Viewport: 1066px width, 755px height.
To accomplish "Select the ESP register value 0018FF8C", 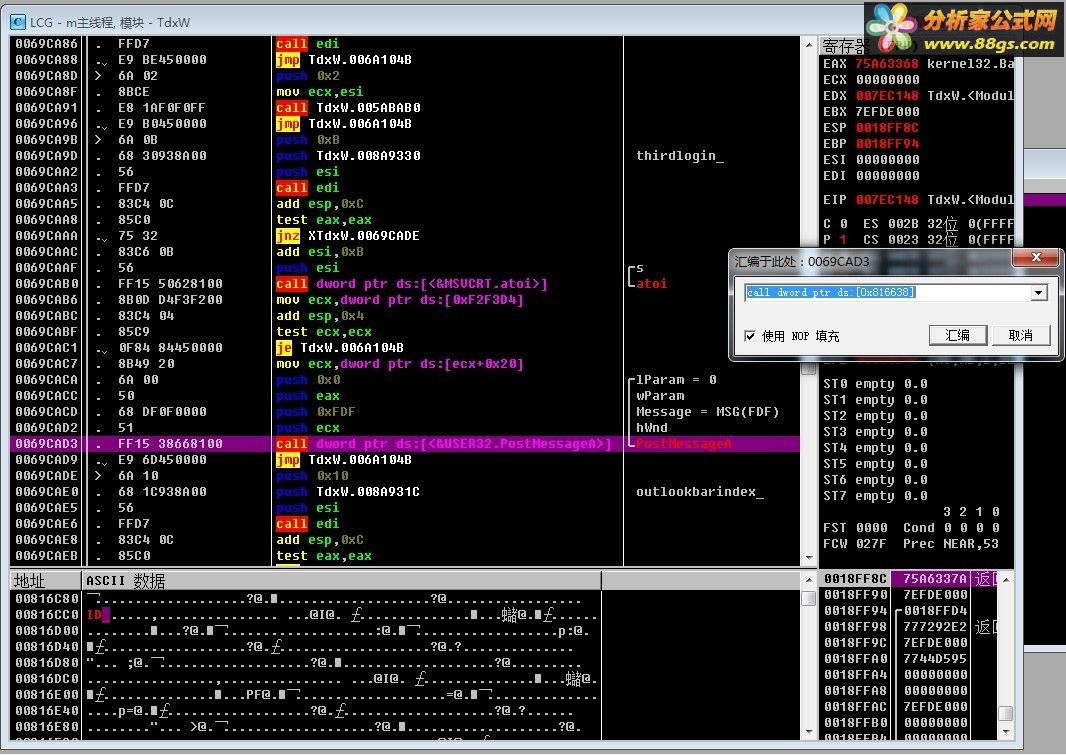I will tap(887, 128).
